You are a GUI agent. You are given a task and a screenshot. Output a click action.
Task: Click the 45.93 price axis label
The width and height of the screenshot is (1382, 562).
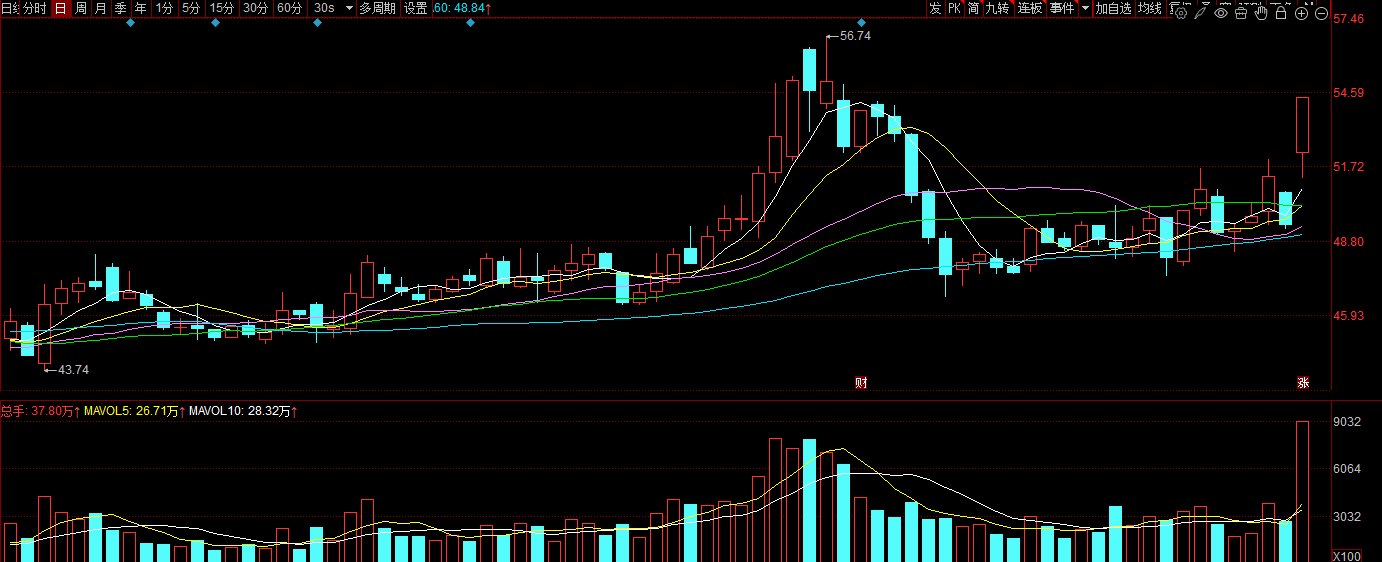(x=1348, y=316)
